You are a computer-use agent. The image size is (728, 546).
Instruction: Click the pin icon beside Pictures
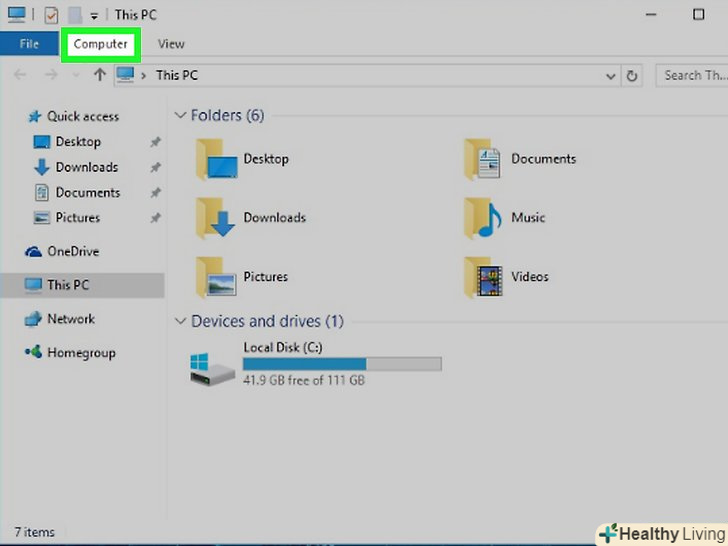tap(155, 218)
